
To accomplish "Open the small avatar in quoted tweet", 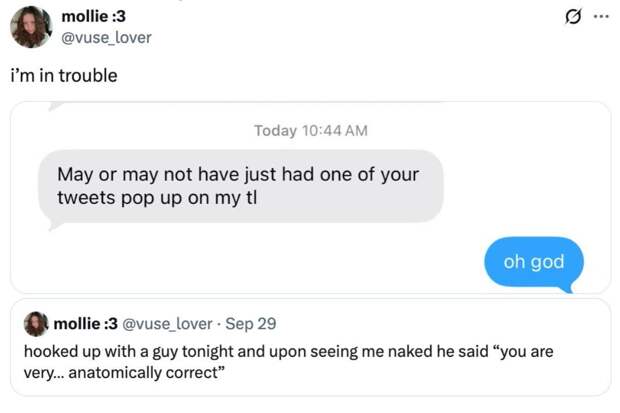I will point(36,324).
